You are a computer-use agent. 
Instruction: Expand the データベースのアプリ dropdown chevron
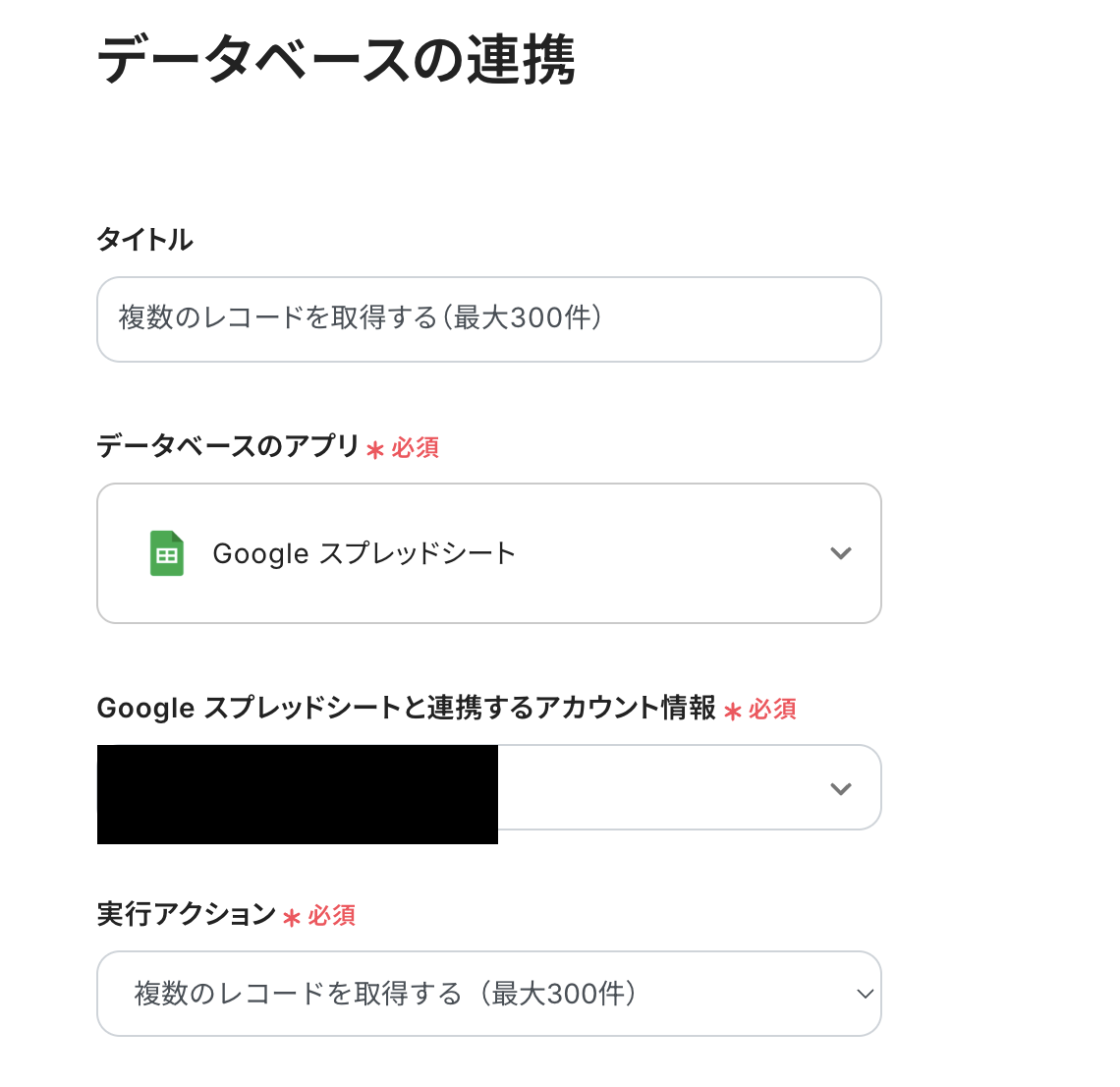coord(840,553)
